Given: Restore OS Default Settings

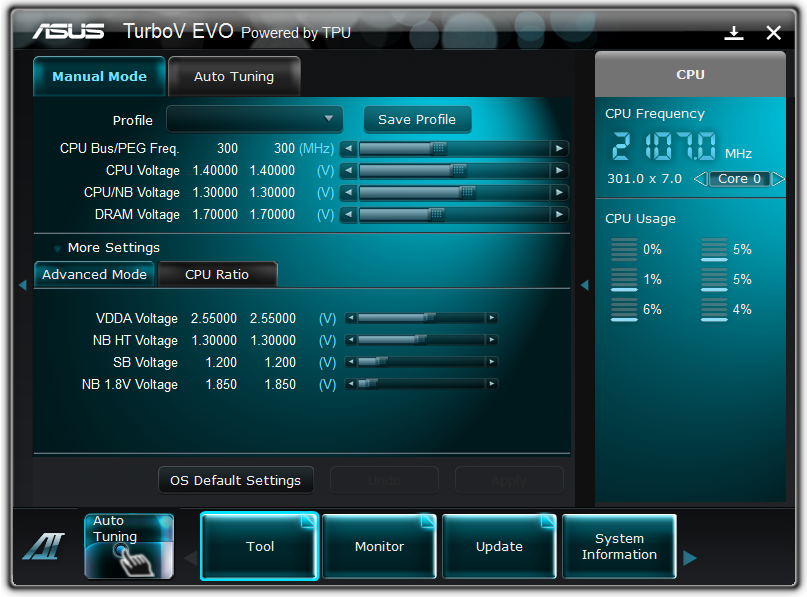Looking at the screenshot, I should click(236, 480).
